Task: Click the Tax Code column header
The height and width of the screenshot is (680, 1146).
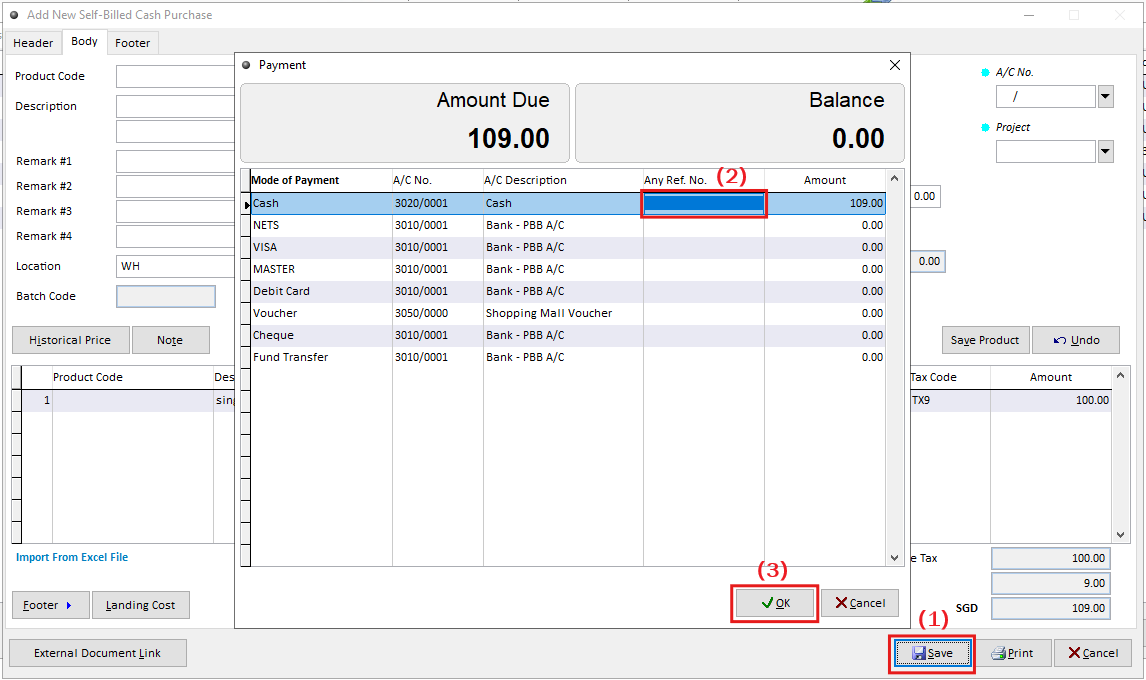Action: (949, 377)
